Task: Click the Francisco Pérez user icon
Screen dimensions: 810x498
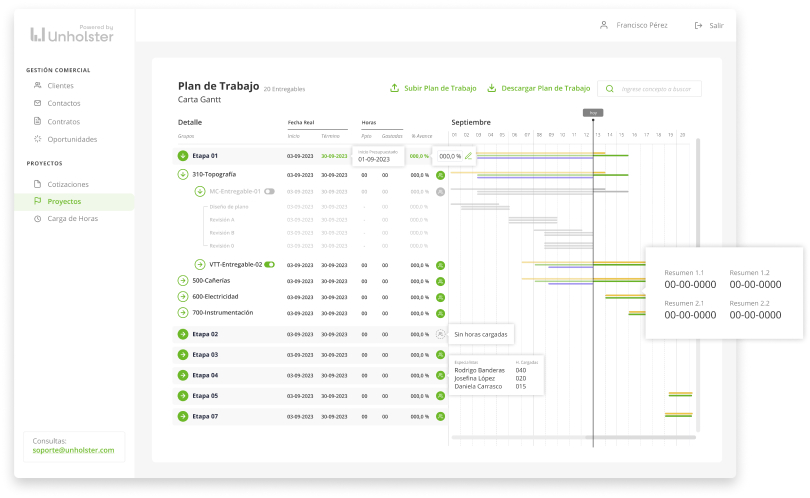Action: (603, 25)
